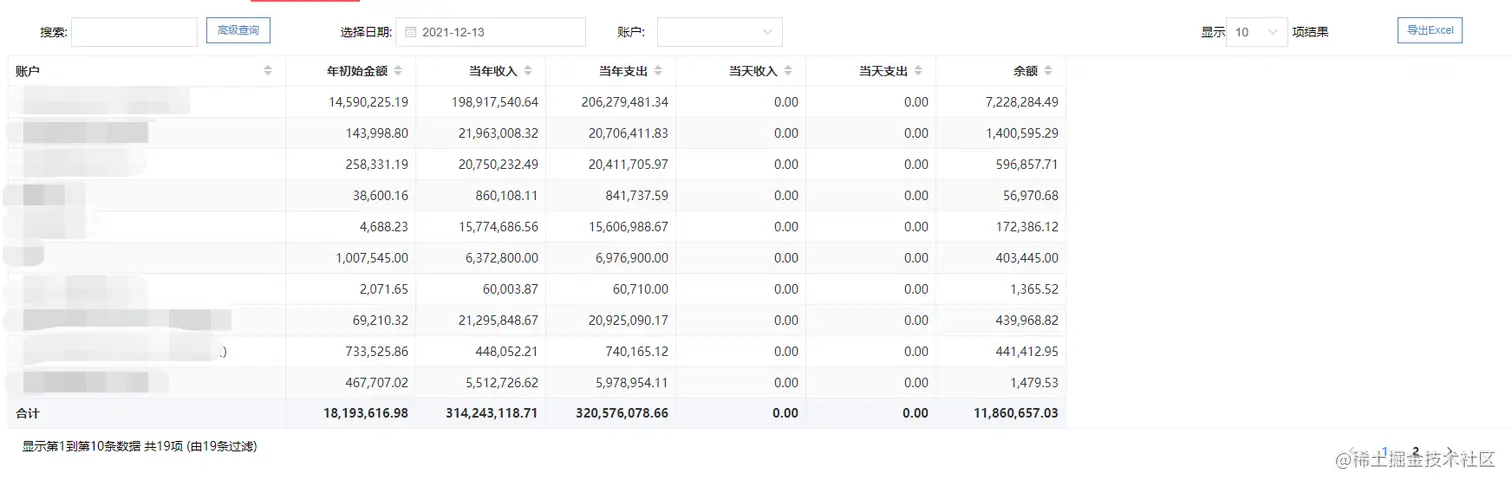
Task: Click the calendar icon in date field
Action: 410,32
